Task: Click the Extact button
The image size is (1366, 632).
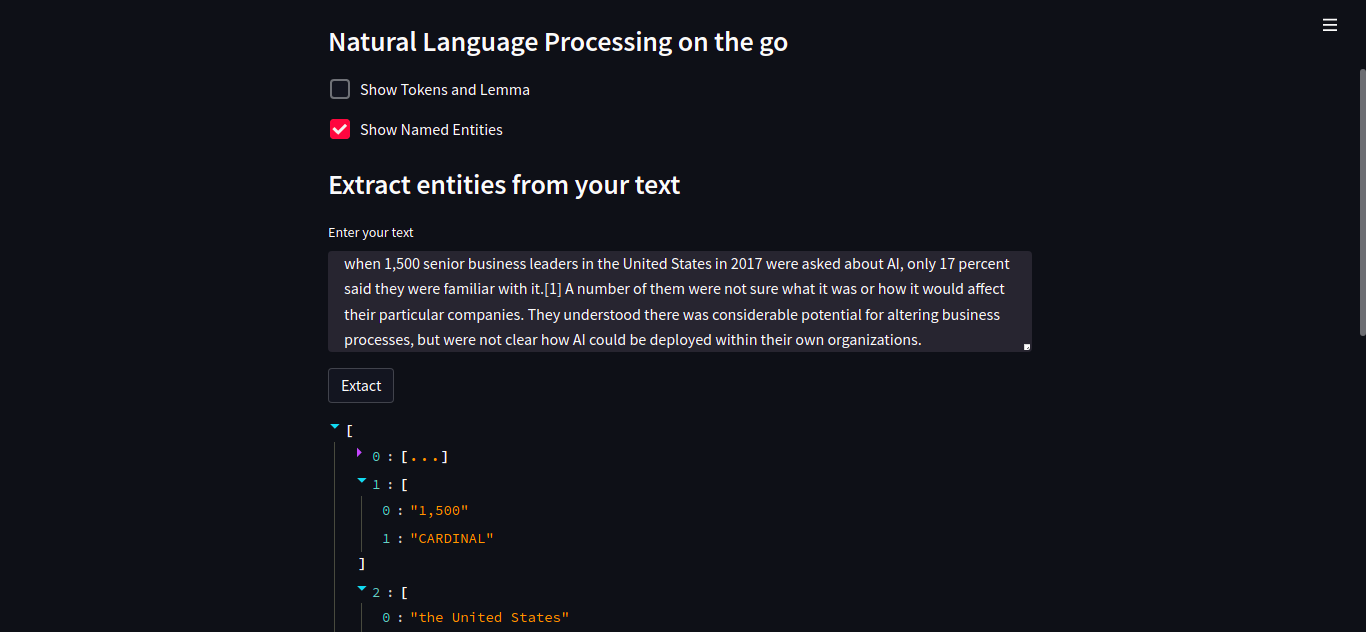Action: (360, 385)
